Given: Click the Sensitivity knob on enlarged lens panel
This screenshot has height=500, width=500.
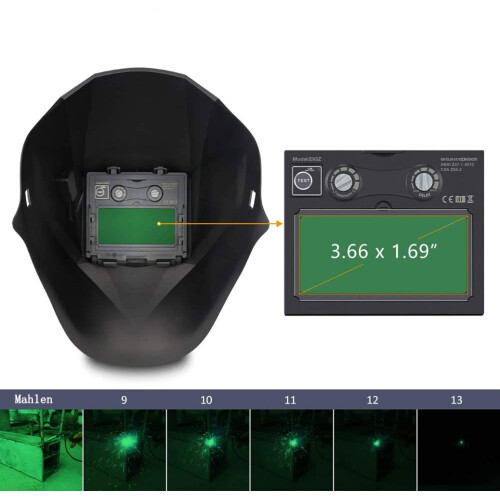Looking at the screenshot, I should [x=343, y=182].
